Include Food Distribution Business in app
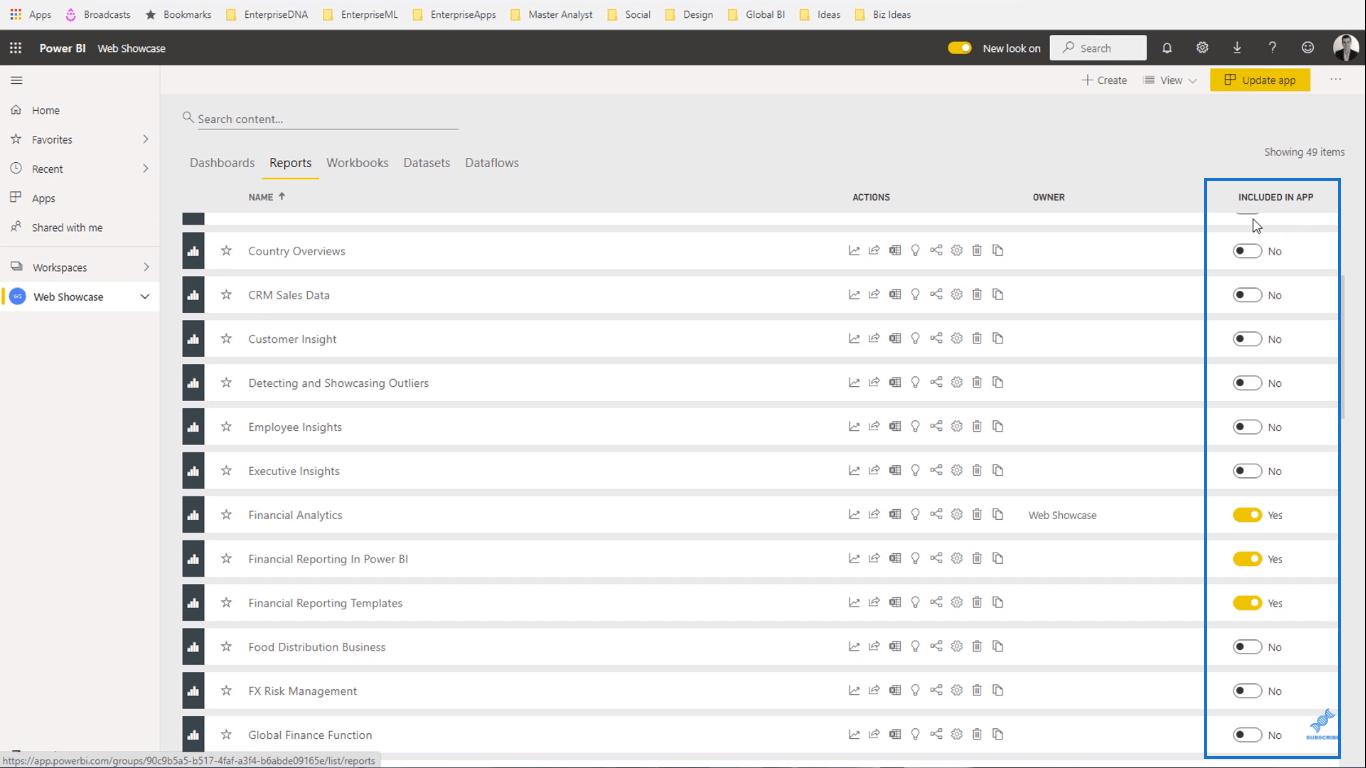1366x768 pixels. pyautogui.click(x=1247, y=647)
